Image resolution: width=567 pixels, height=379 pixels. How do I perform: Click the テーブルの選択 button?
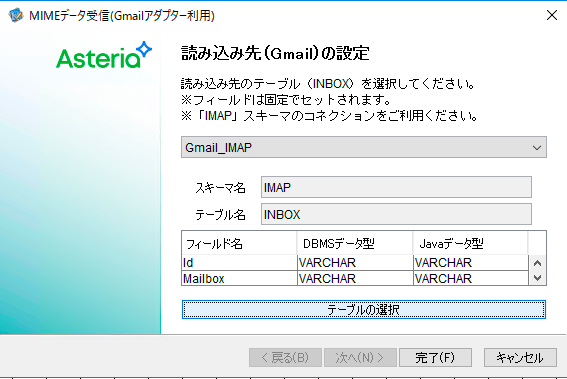364,310
